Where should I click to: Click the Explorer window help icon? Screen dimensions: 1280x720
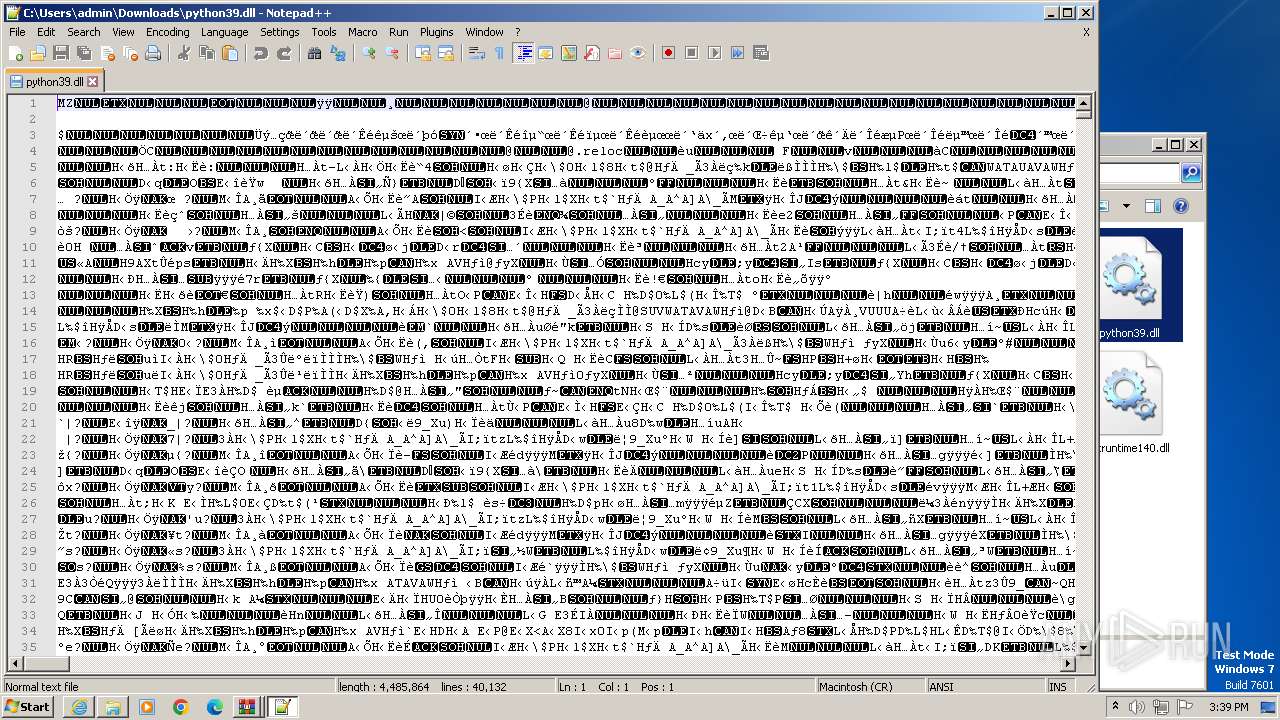click(1180, 207)
